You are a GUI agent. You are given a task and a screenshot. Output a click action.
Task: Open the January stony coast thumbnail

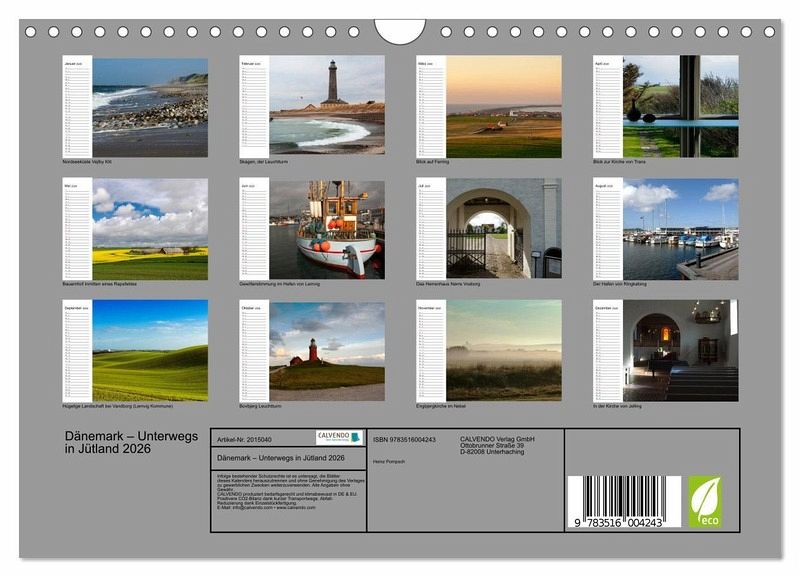point(150,108)
